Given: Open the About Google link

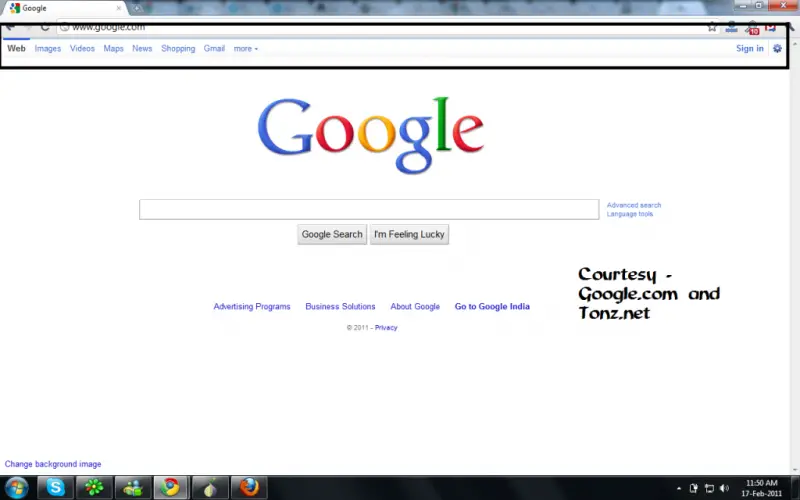Looking at the screenshot, I should 415,306.
